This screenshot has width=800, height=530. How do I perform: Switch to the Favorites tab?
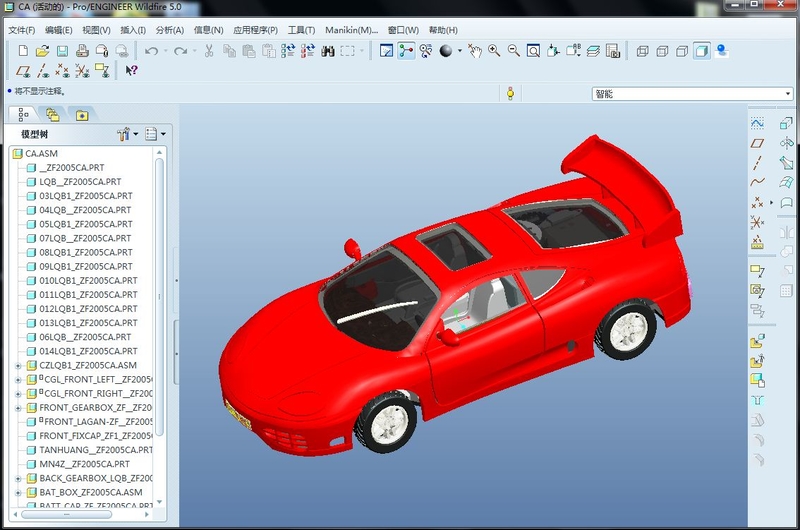(x=82, y=115)
